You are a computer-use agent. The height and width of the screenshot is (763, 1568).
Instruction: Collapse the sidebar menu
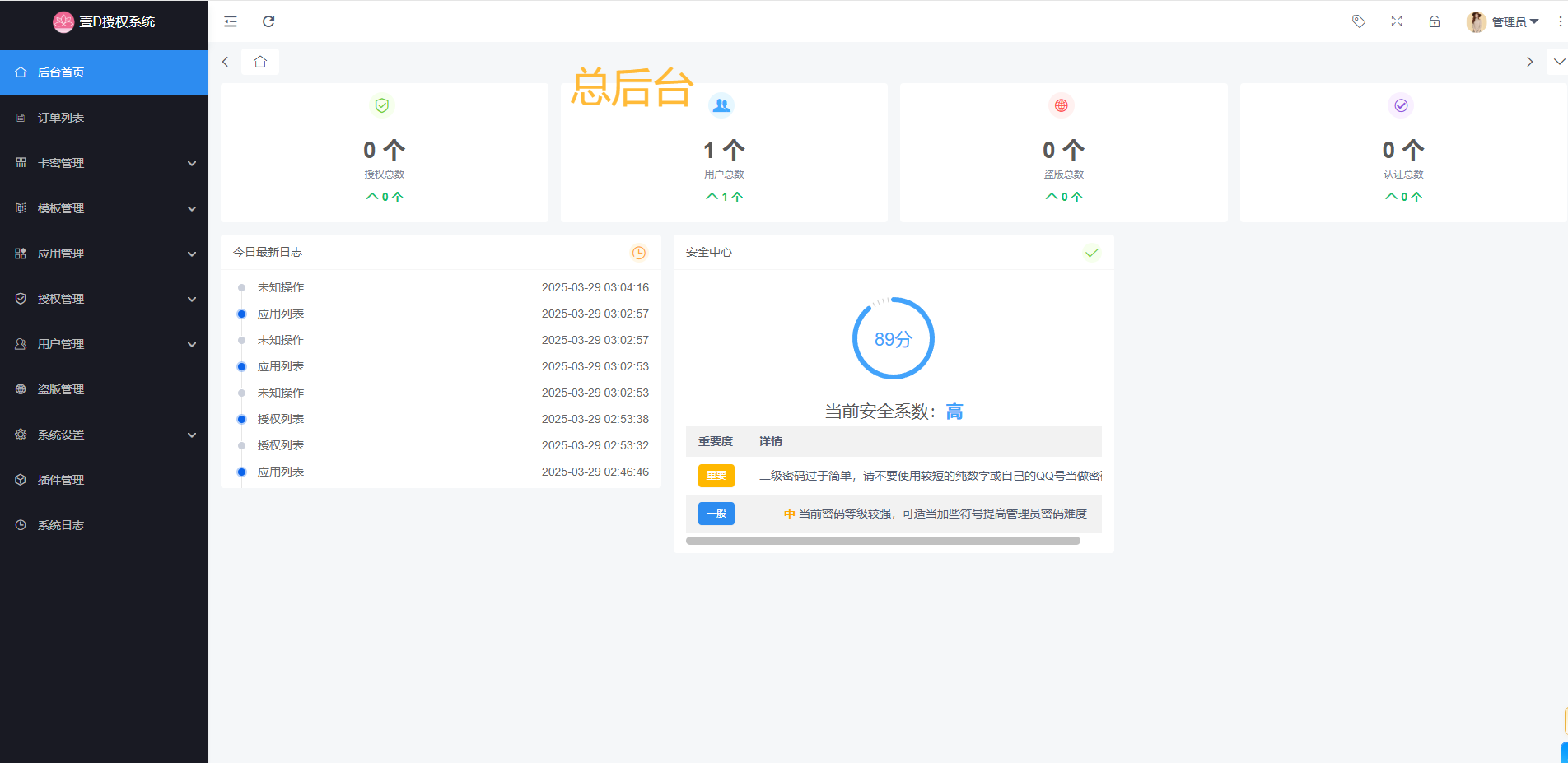pos(230,21)
